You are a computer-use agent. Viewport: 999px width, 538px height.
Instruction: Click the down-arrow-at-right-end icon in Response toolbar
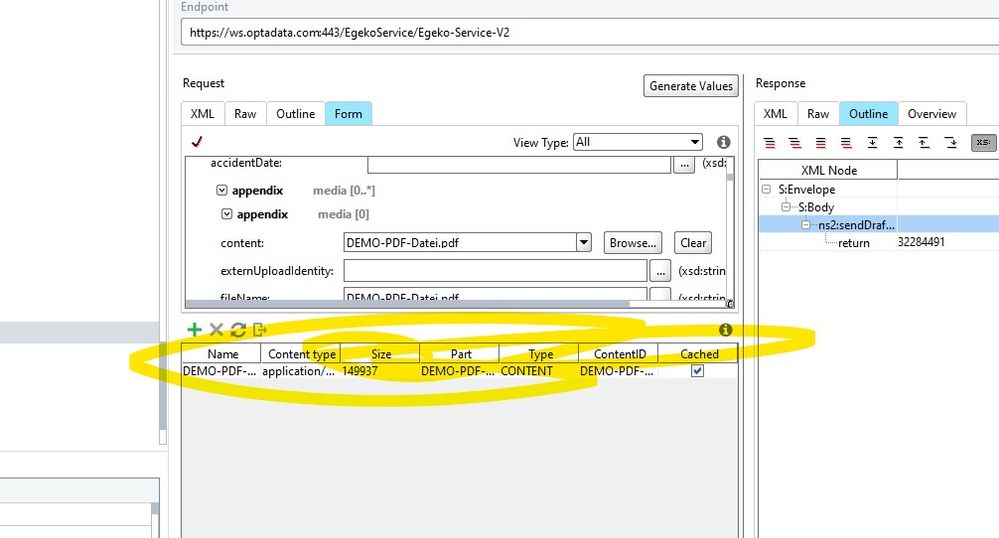click(x=951, y=142)
